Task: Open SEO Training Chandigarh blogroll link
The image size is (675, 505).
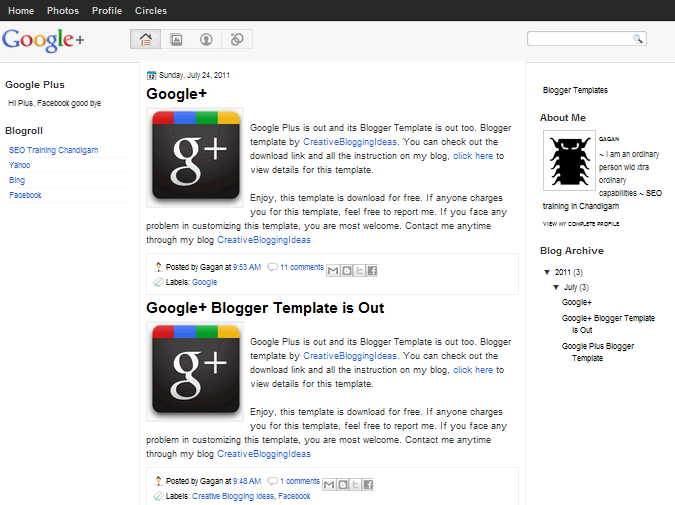Action: pyautogui.click(x=53, y=150)
